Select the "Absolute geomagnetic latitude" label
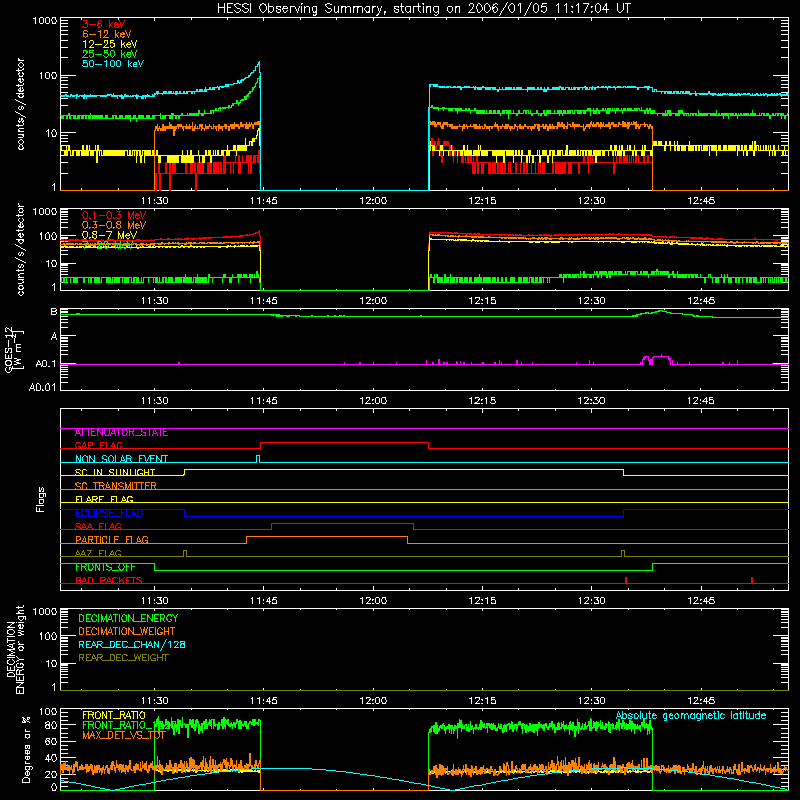This screenshot has height=800, width=800. pos(691,716)
